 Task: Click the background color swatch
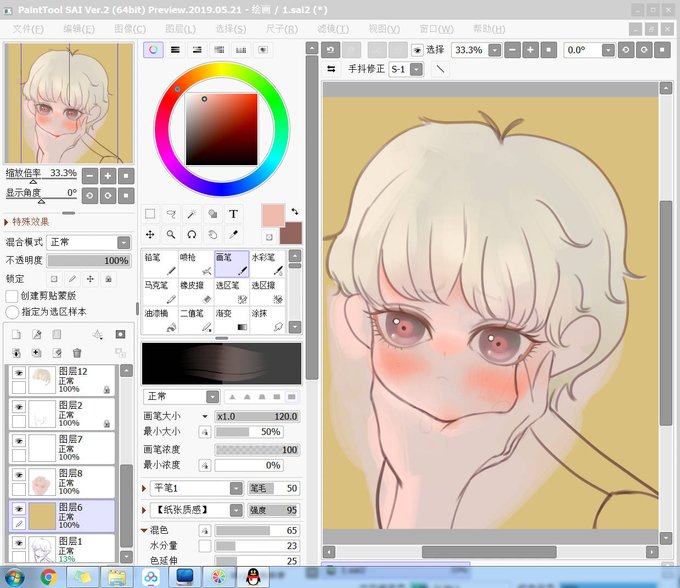point(291,234)
